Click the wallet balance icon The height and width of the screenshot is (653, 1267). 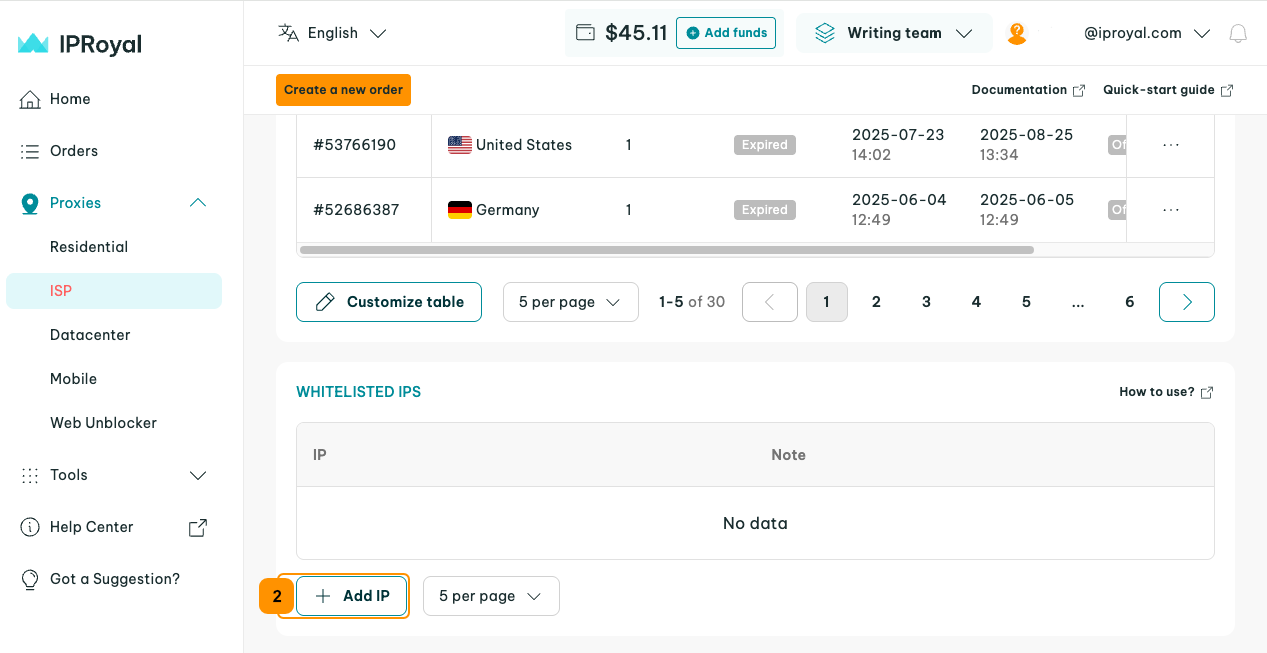586,33
